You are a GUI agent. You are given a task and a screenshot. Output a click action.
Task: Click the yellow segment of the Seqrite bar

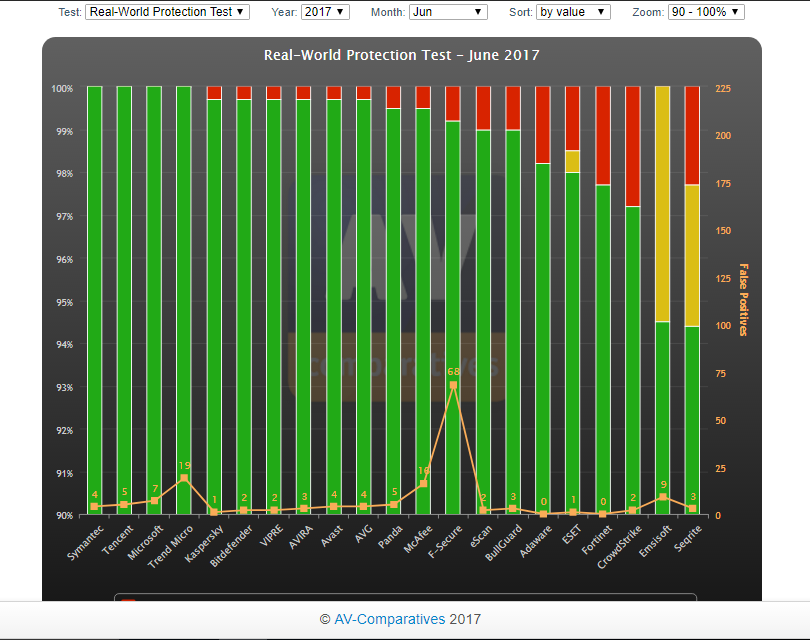pos(692,256)
